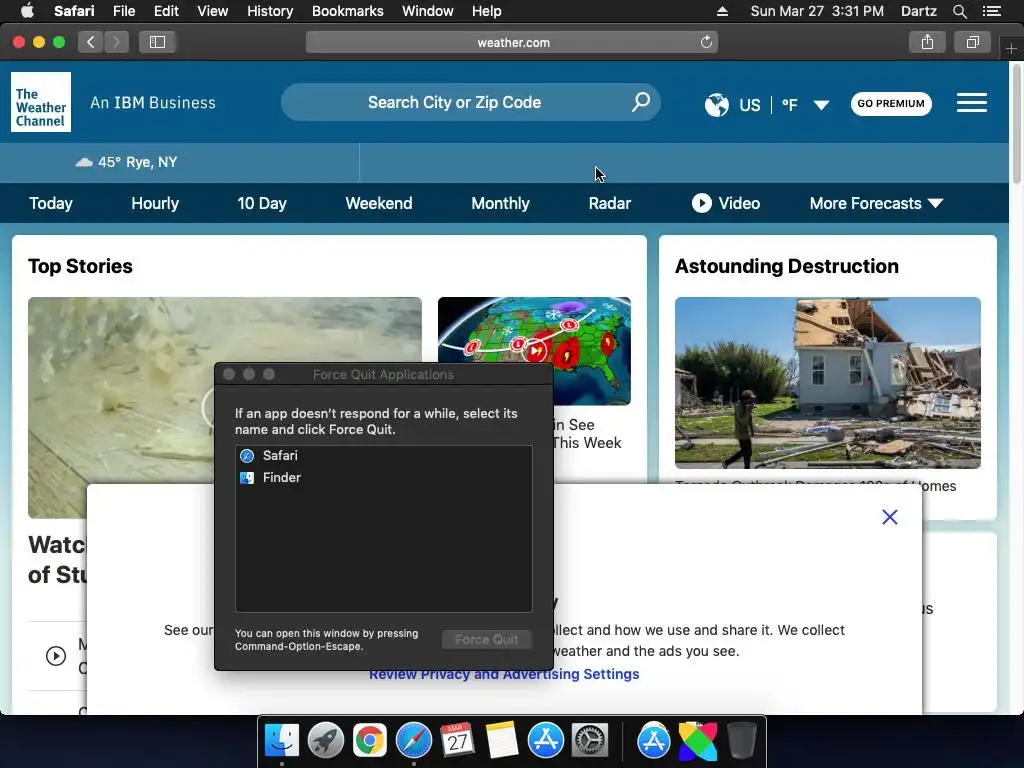Open the hamburger site menu
The width and height of the screenshot is (1024, 768).
971,103
